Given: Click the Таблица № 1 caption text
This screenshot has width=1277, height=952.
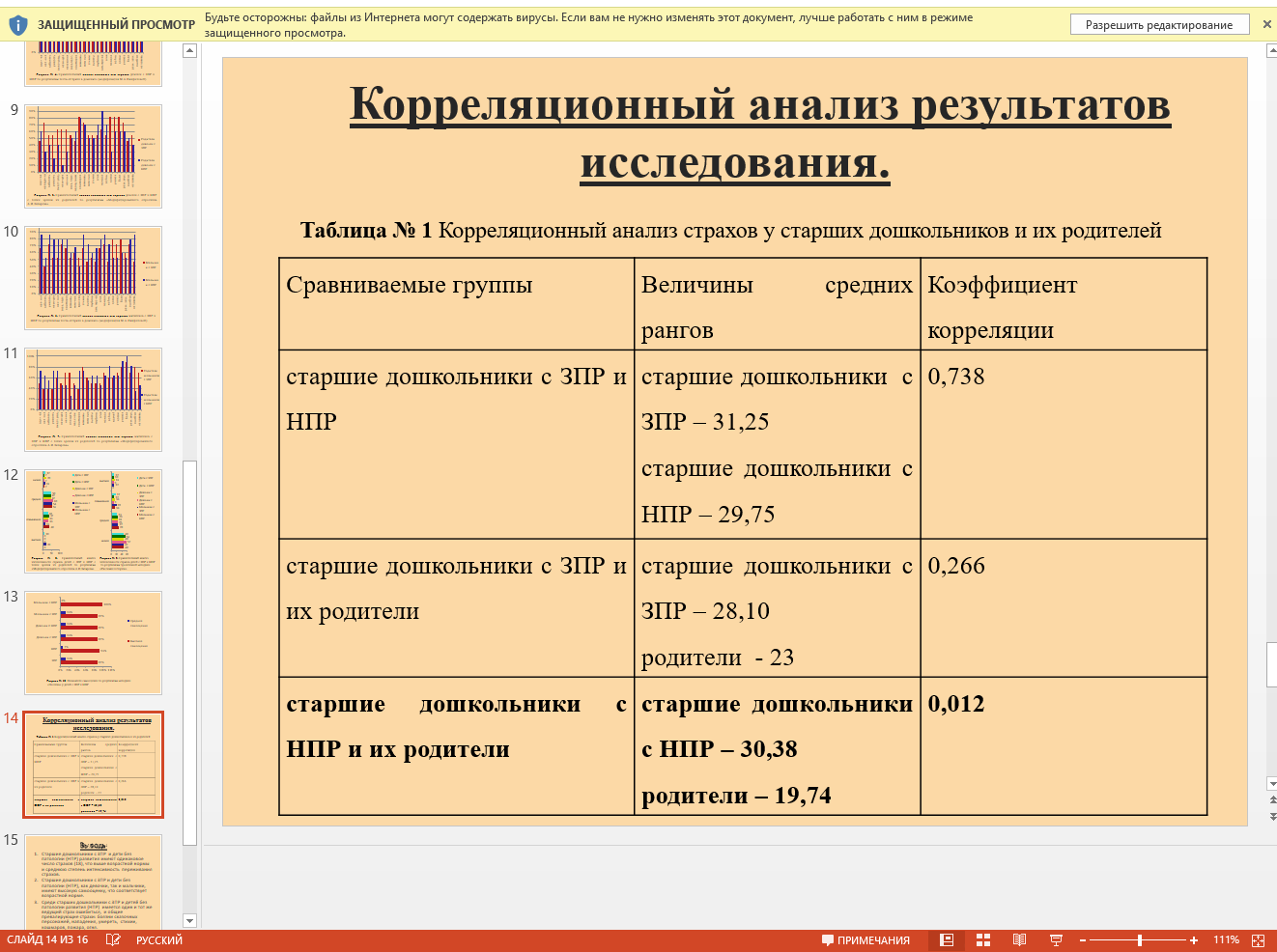Looking at the screenshot, I should coord(730,230).
